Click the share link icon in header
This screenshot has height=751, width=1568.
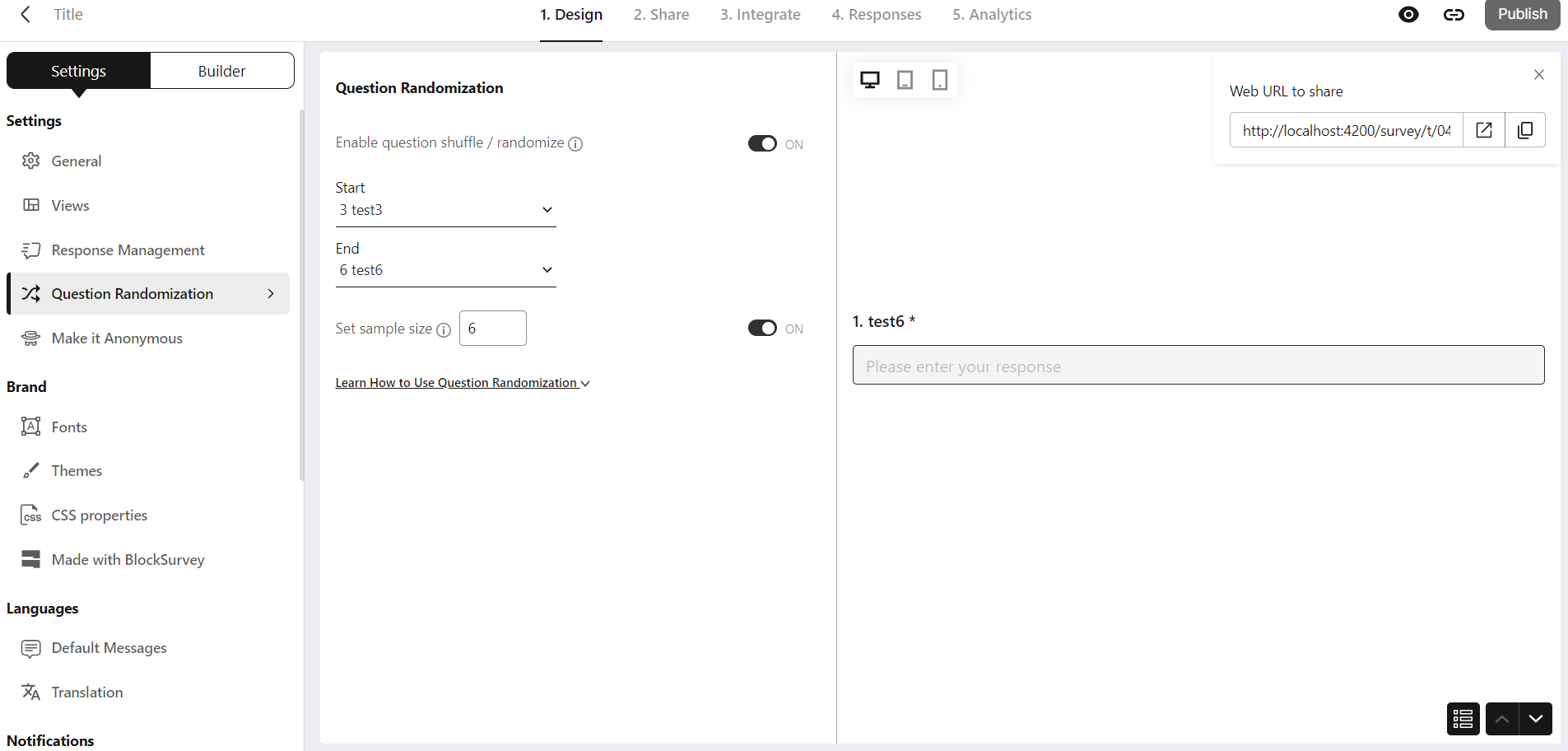click(x=1454, y=14)
